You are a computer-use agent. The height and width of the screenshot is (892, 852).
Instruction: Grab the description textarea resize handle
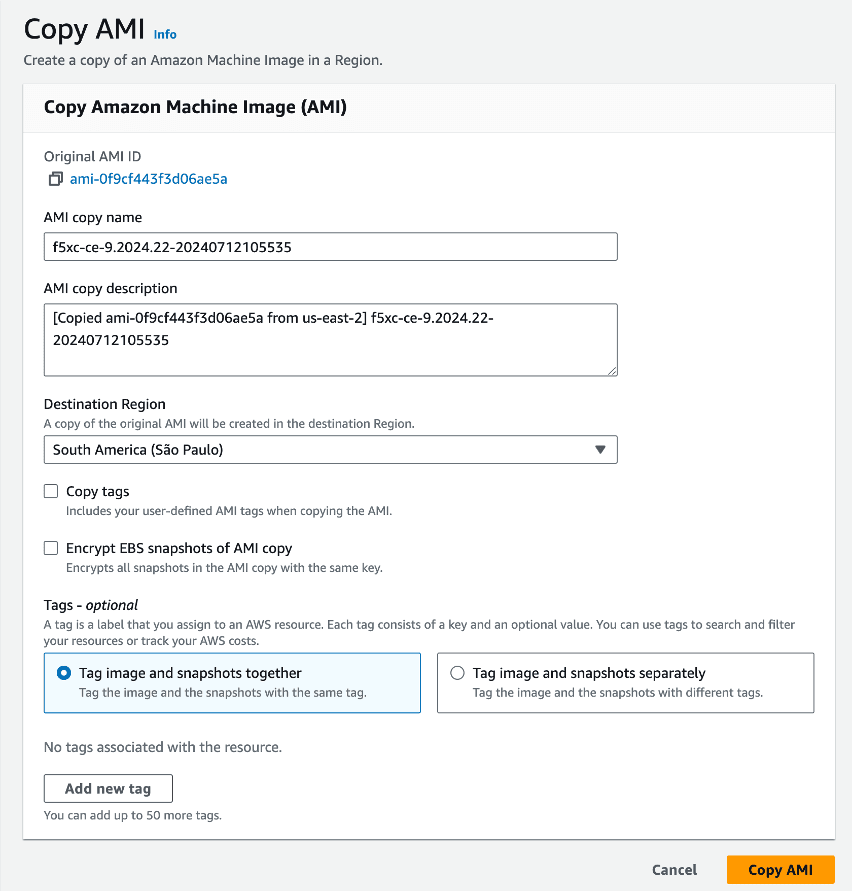pyautogui.click(x=611, y=369)
